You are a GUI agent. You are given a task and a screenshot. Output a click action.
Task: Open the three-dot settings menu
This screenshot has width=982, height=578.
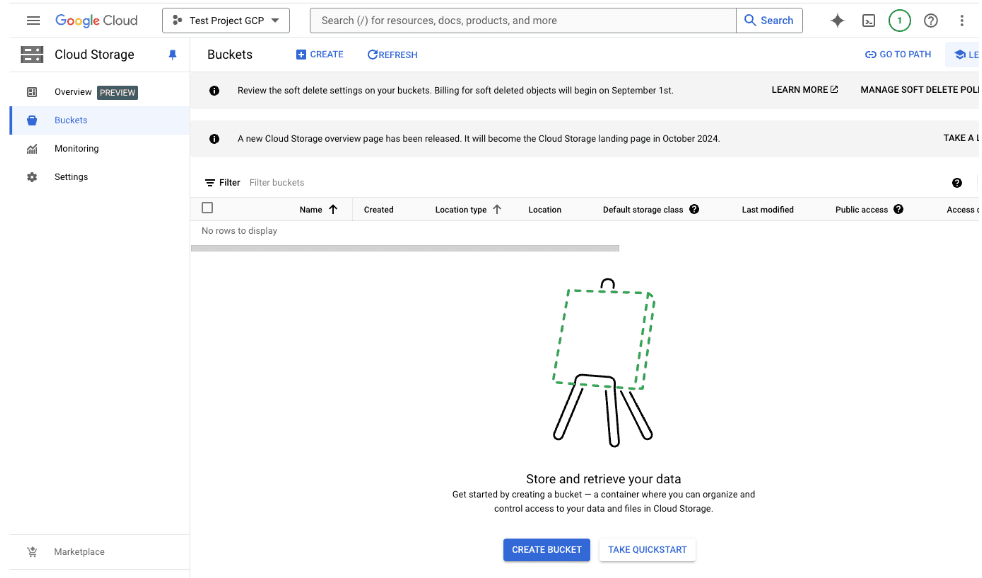(x=961, y=20)
